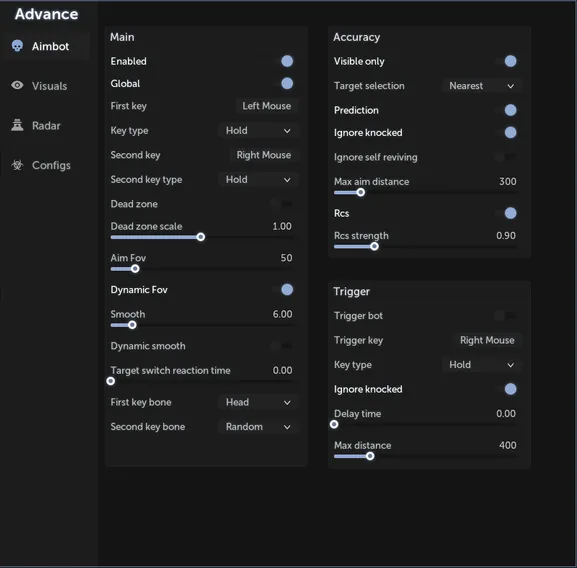Click the Max aim distance slider handle
The image size is (577, 568).
(x=361, y=192)
